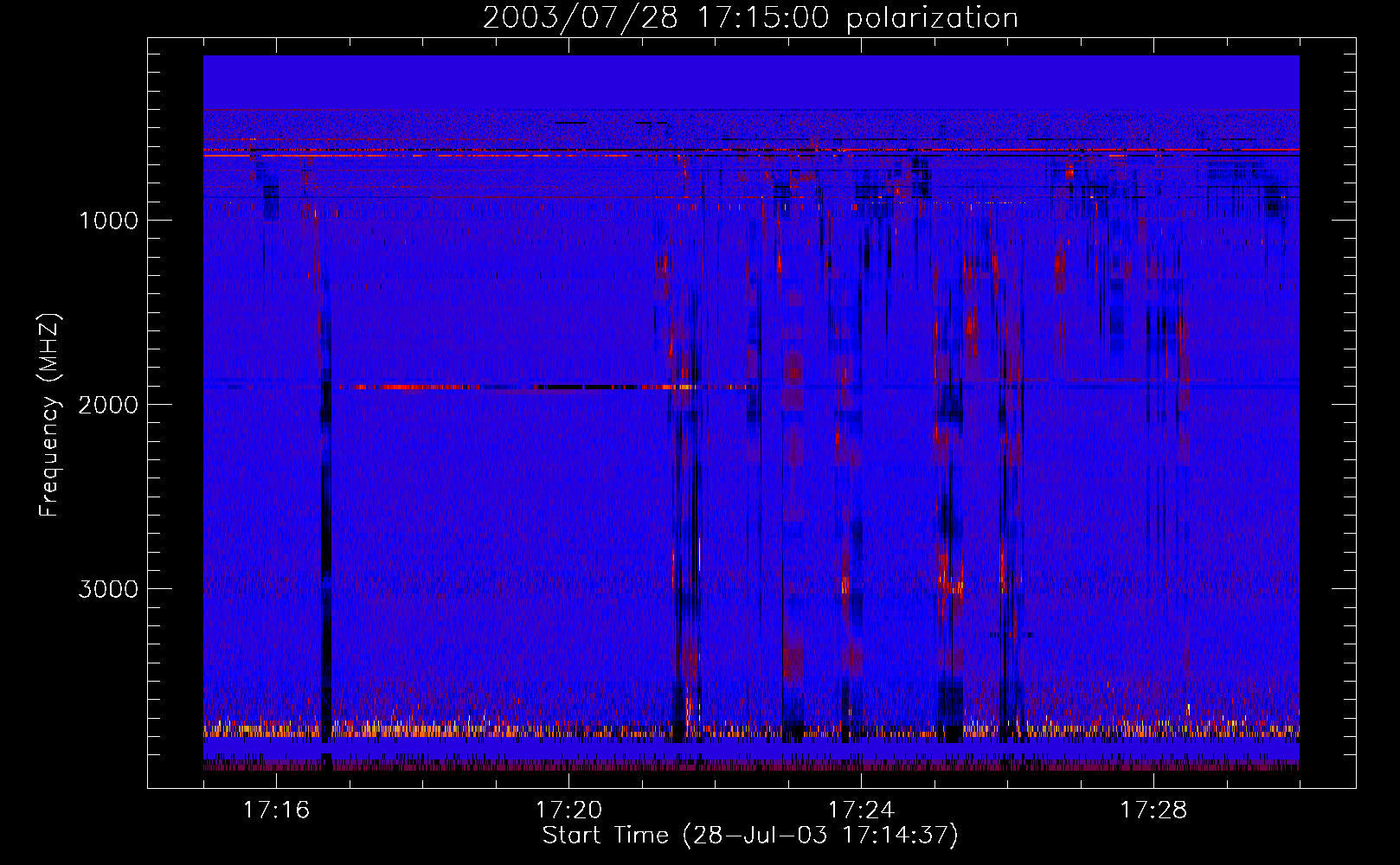Click the '17:16' time tick label

pos(276,810)
